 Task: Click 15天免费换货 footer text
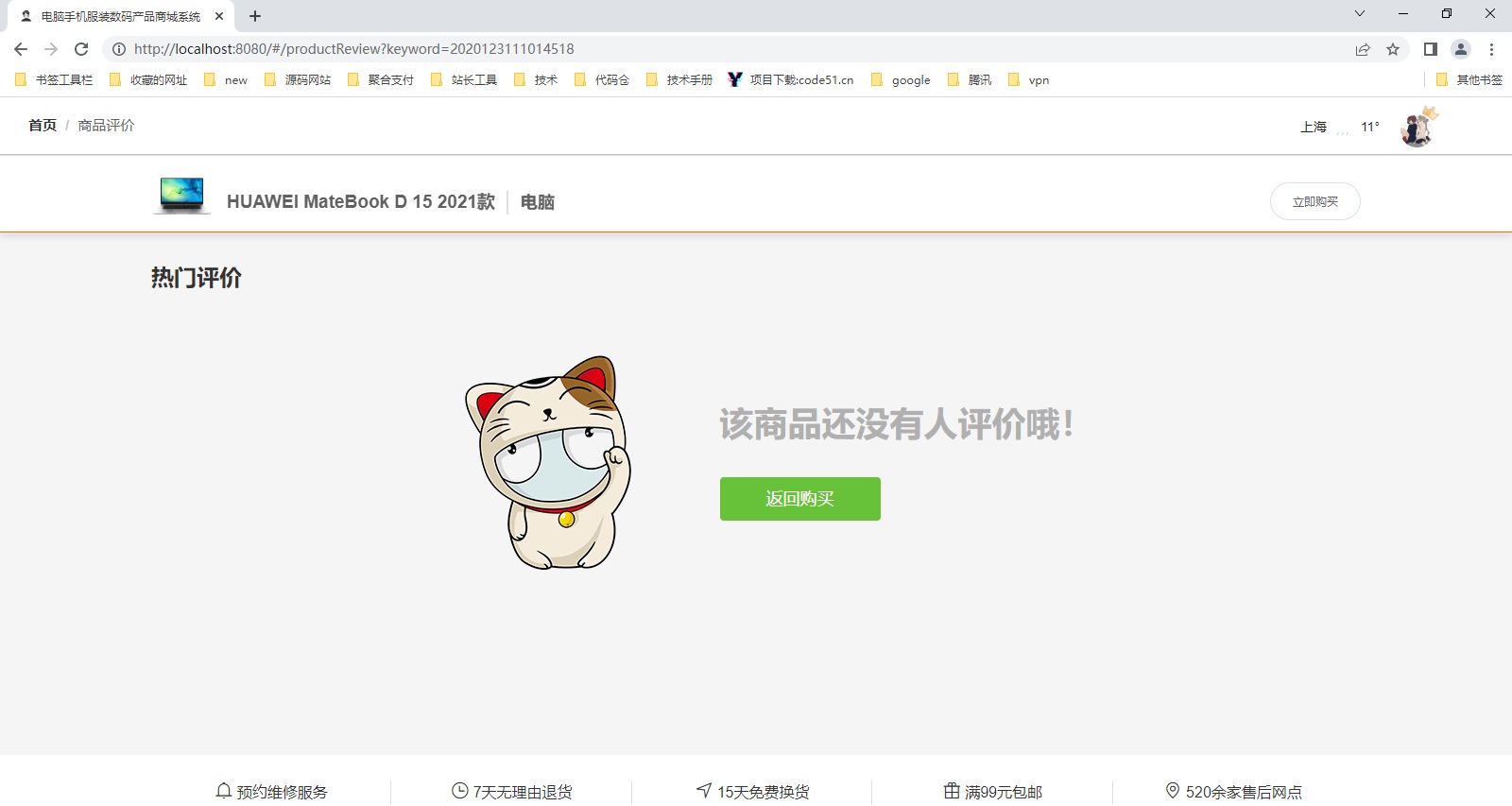tap(764, 792)
